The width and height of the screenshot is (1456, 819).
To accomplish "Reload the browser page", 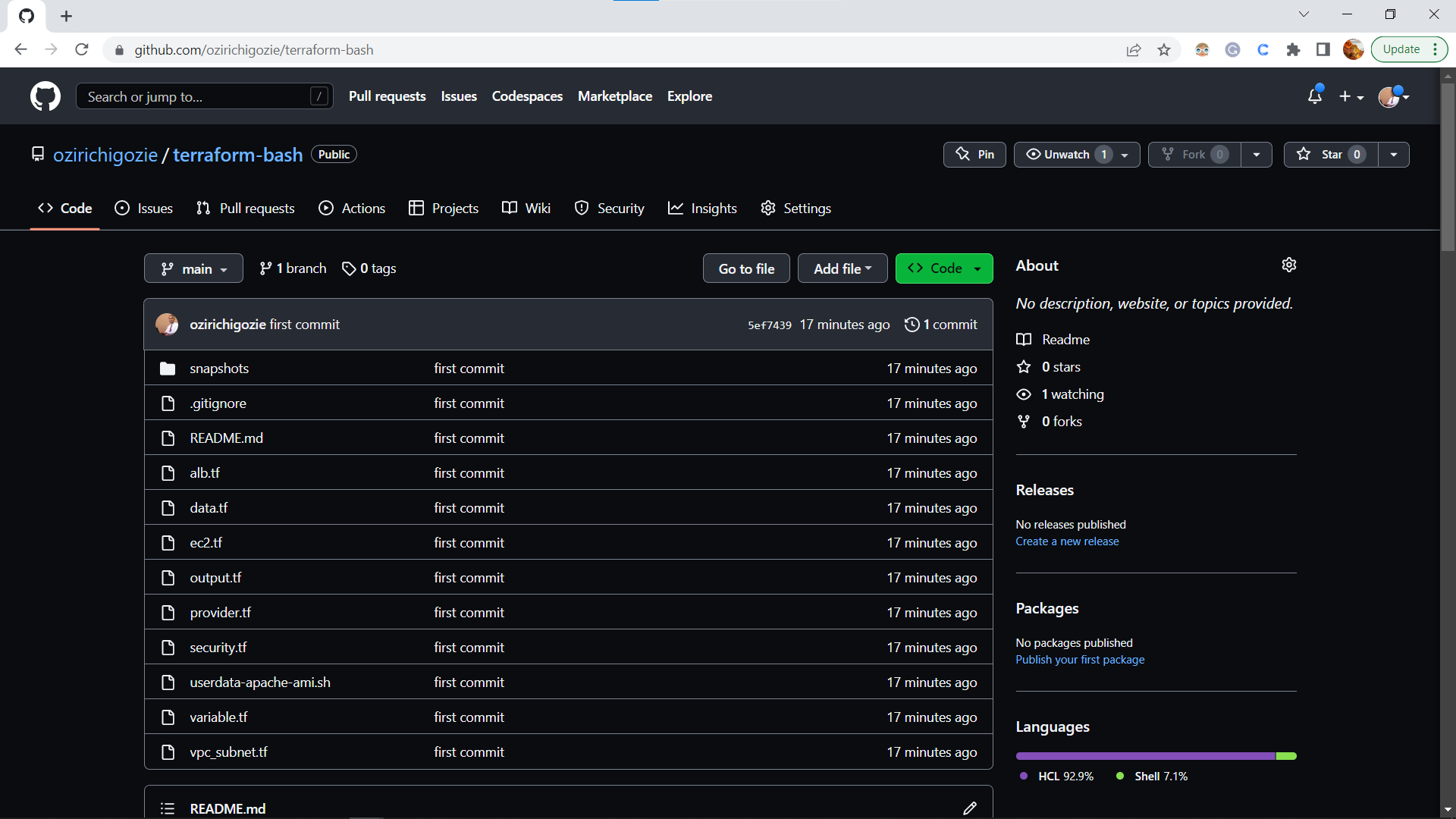I will tap(82, 50).
